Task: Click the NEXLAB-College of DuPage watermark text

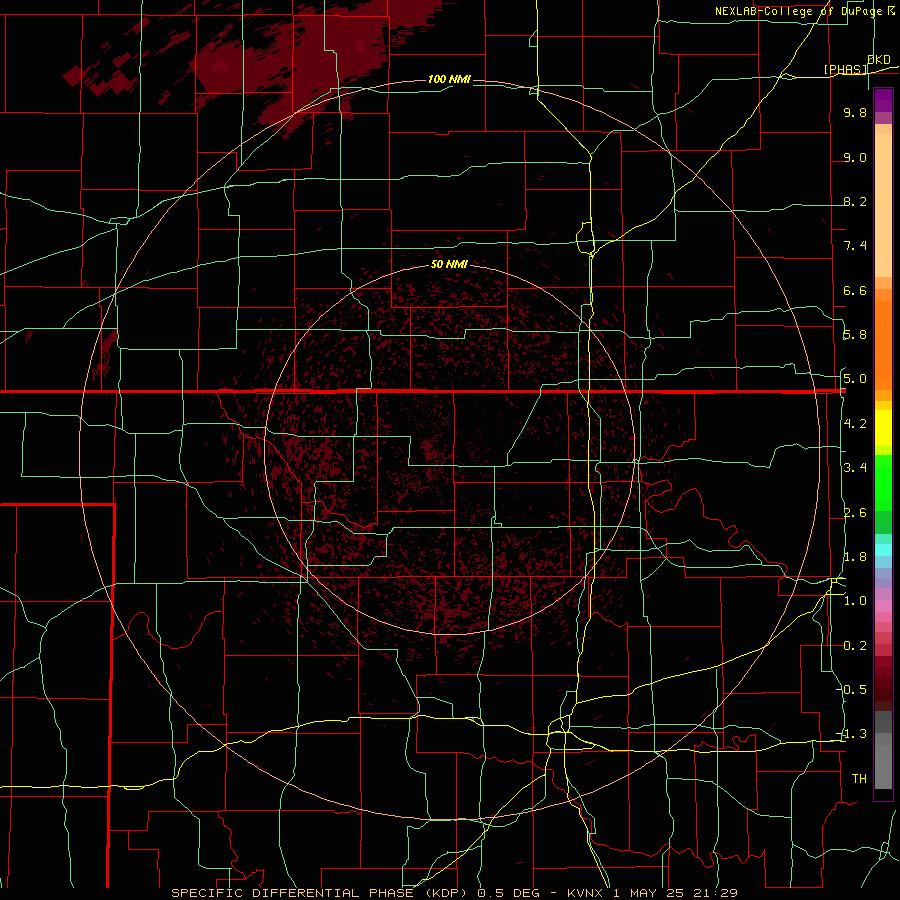Action: [800, 11]
